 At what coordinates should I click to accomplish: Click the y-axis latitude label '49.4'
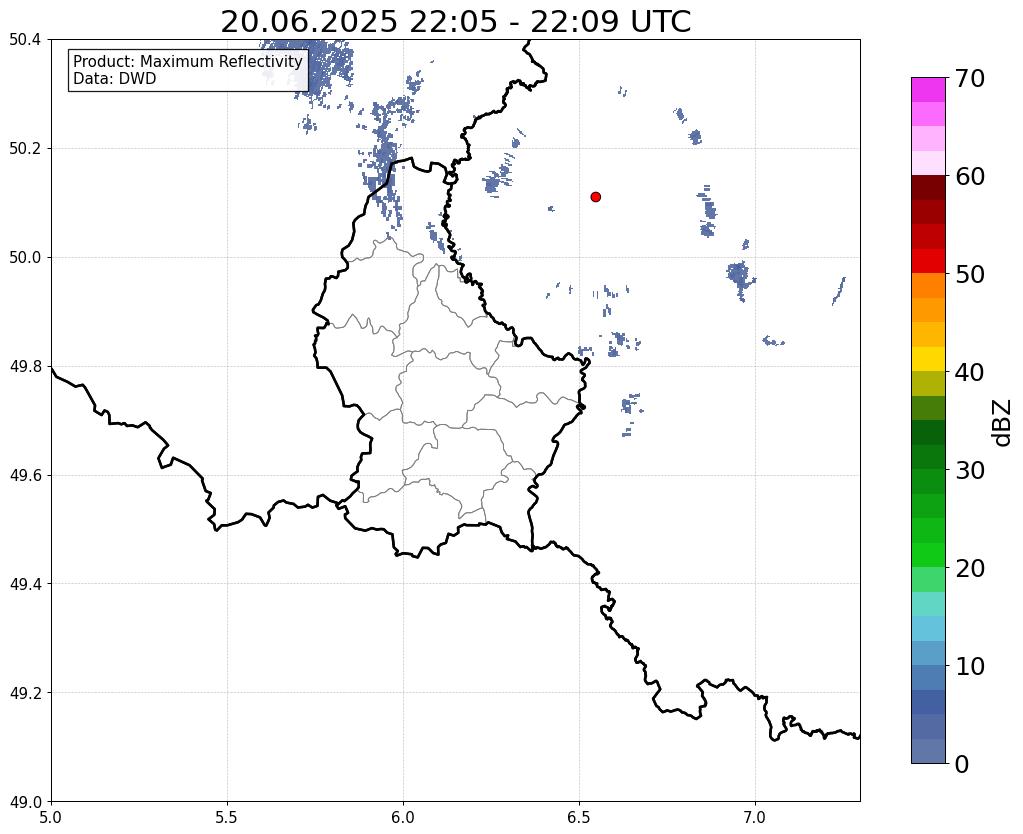tap(25, 584)
